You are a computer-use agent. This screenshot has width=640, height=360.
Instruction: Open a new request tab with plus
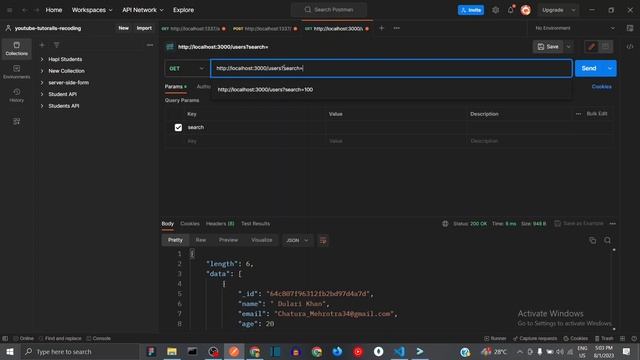click(x=381, y=28)
